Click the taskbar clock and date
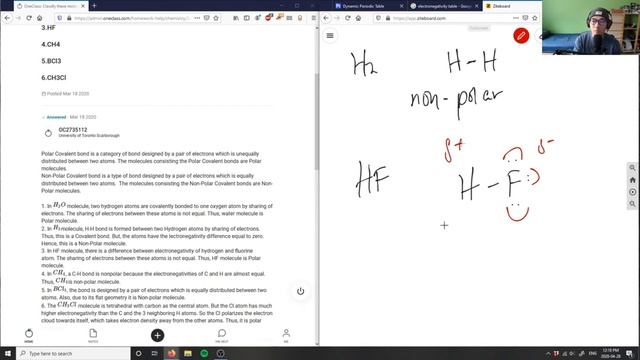This screenshot has height=360, width=640. point(610,353)
